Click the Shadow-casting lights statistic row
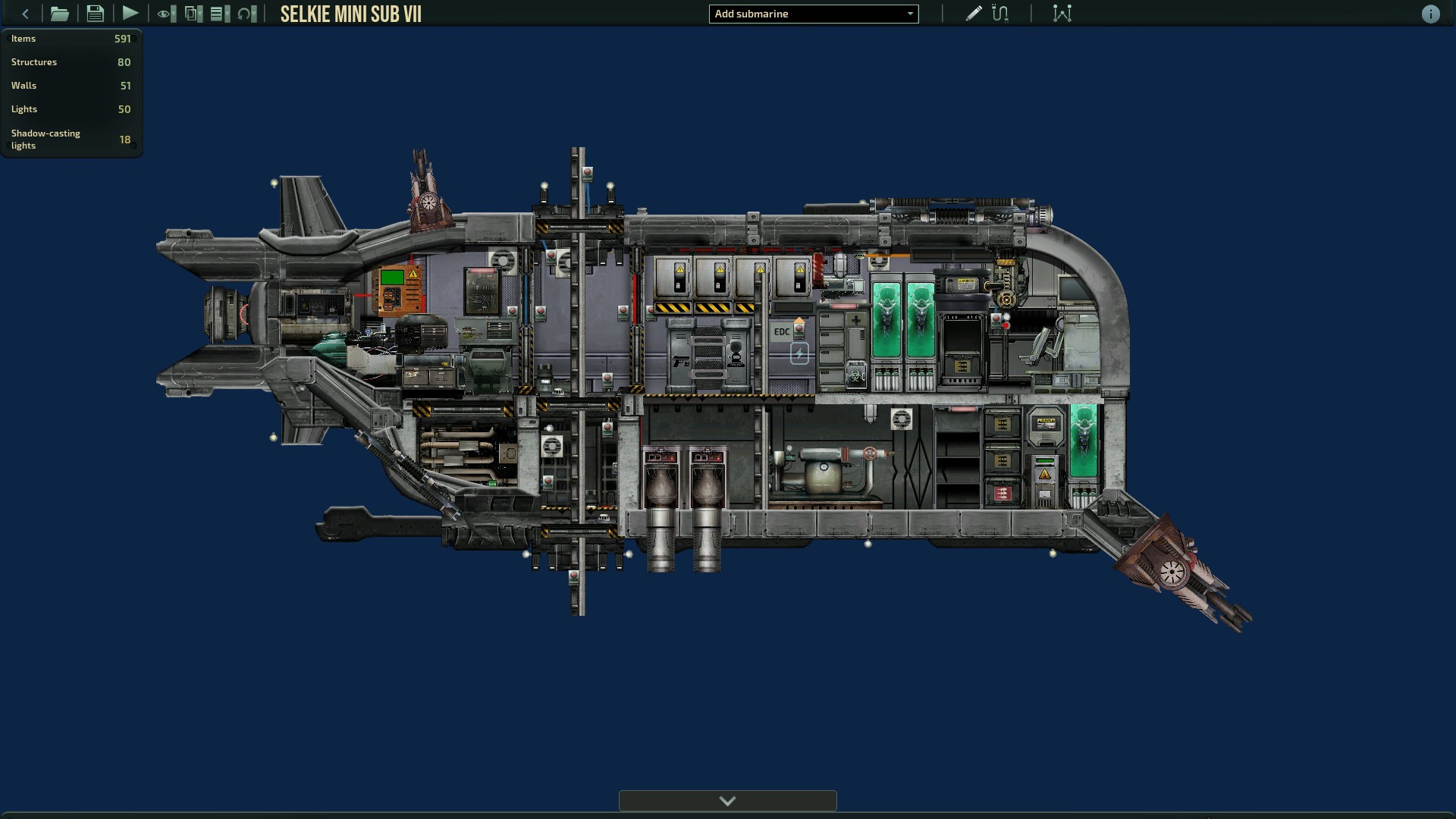This screenshot has width=1456, height=819. coord(71,140)
